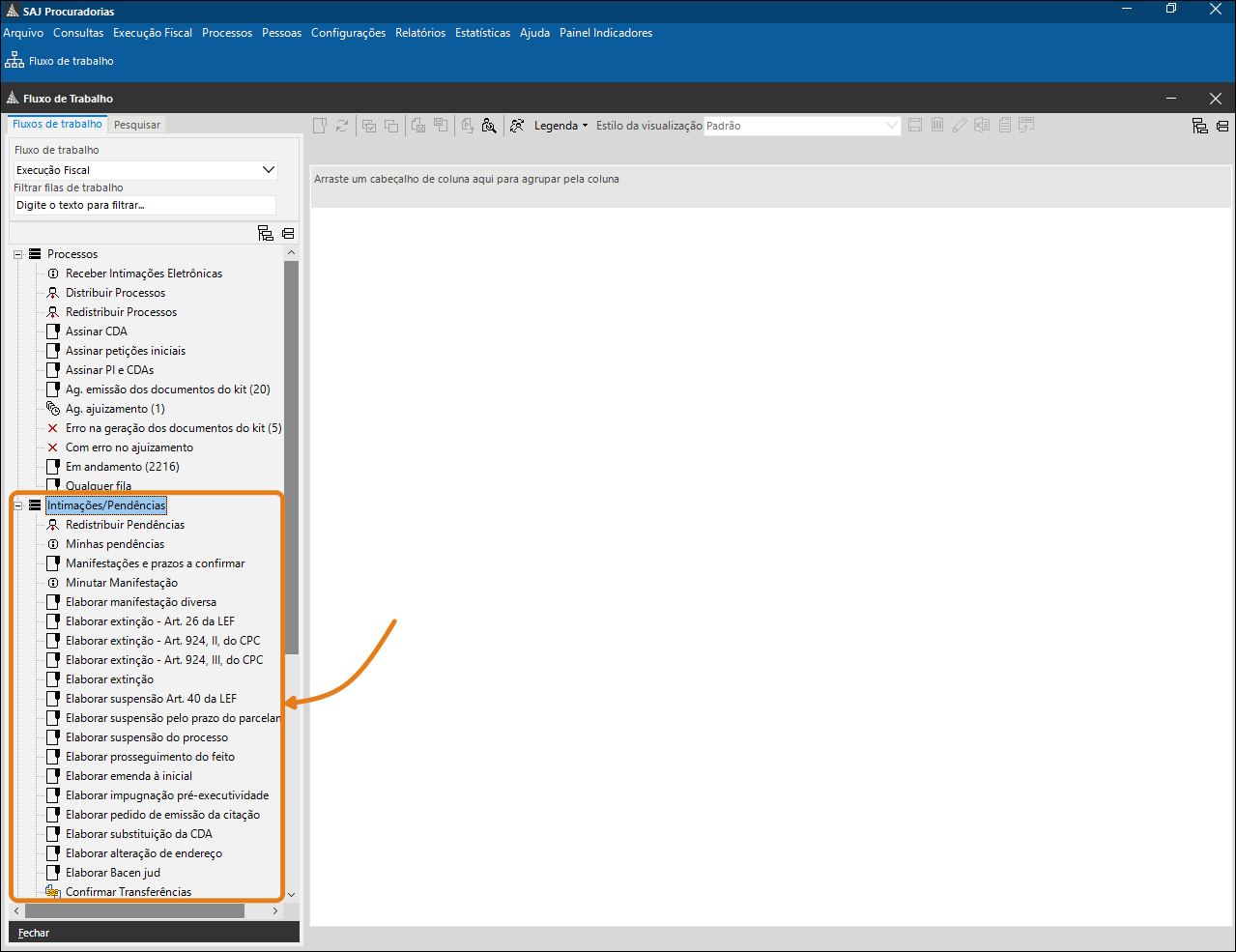Collapse the Intimações/Pendências tree node

[18, 505]
